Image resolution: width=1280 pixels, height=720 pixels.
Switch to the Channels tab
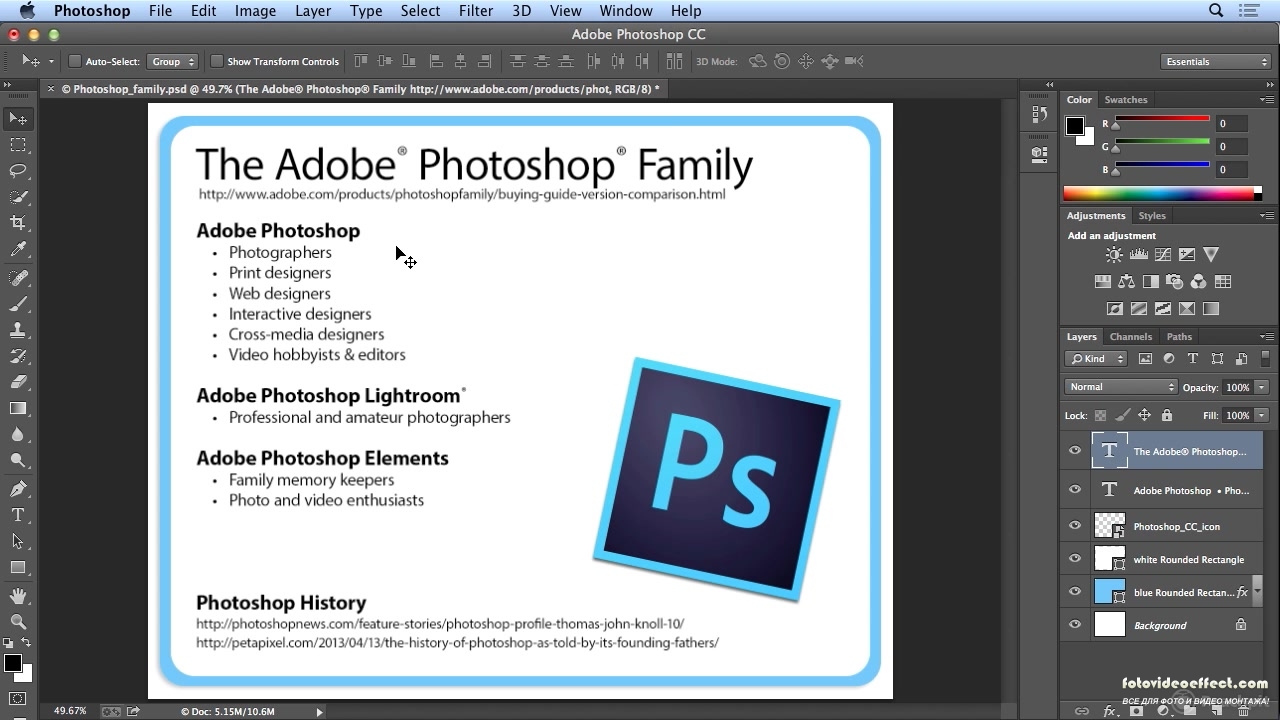click(1131, 337)
